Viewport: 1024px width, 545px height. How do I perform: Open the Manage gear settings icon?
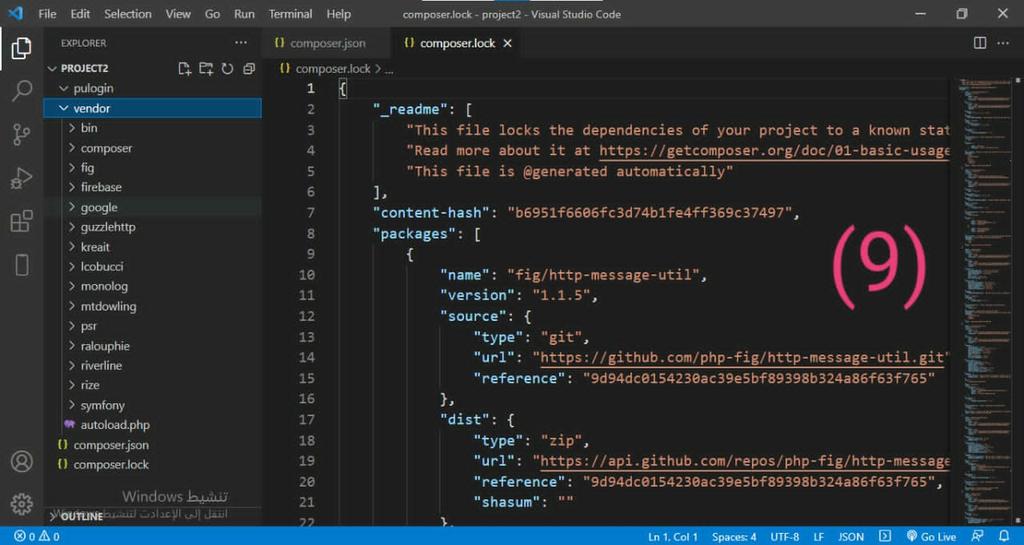click(21, 504)
